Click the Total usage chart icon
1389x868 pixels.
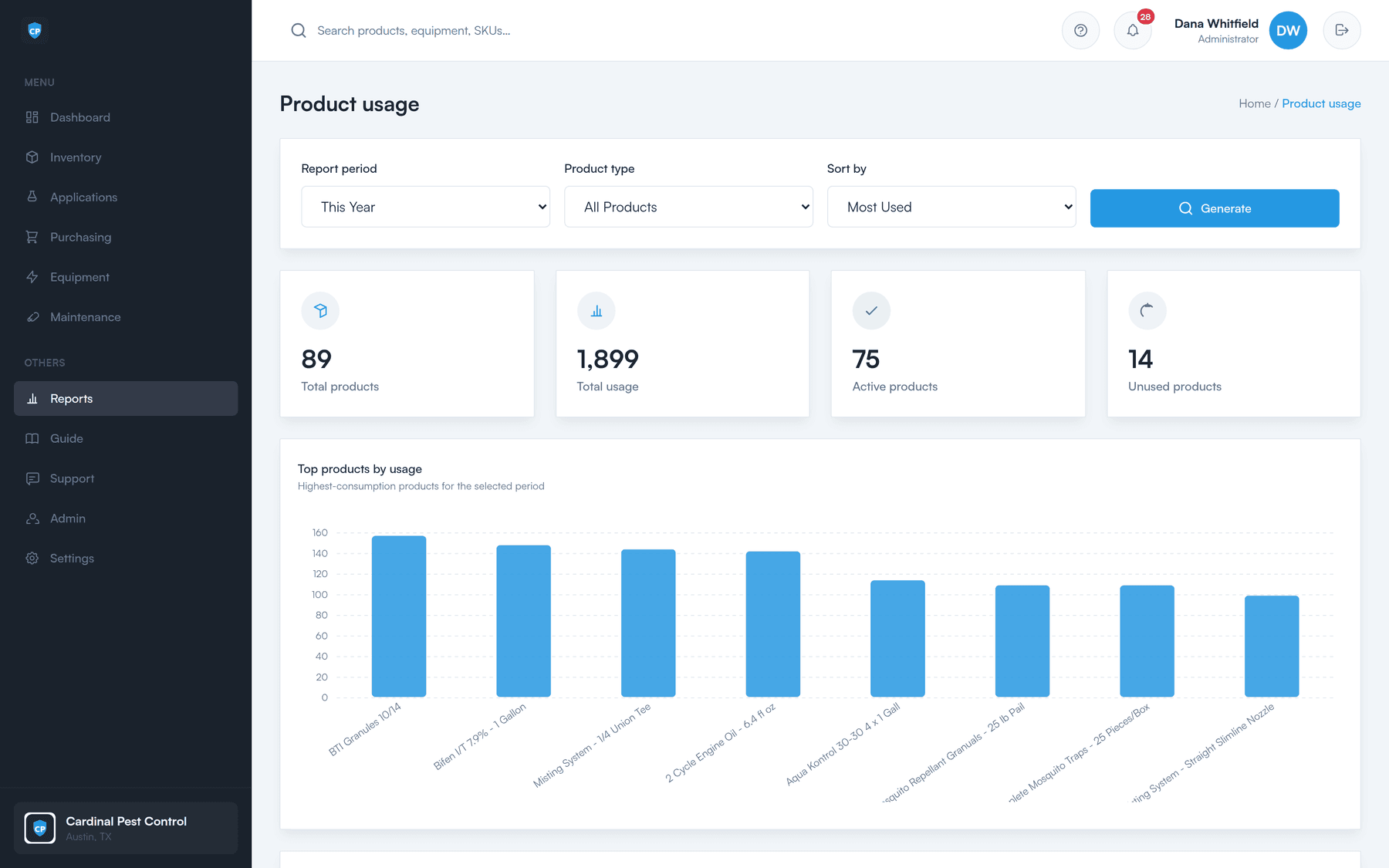[596, 311]
